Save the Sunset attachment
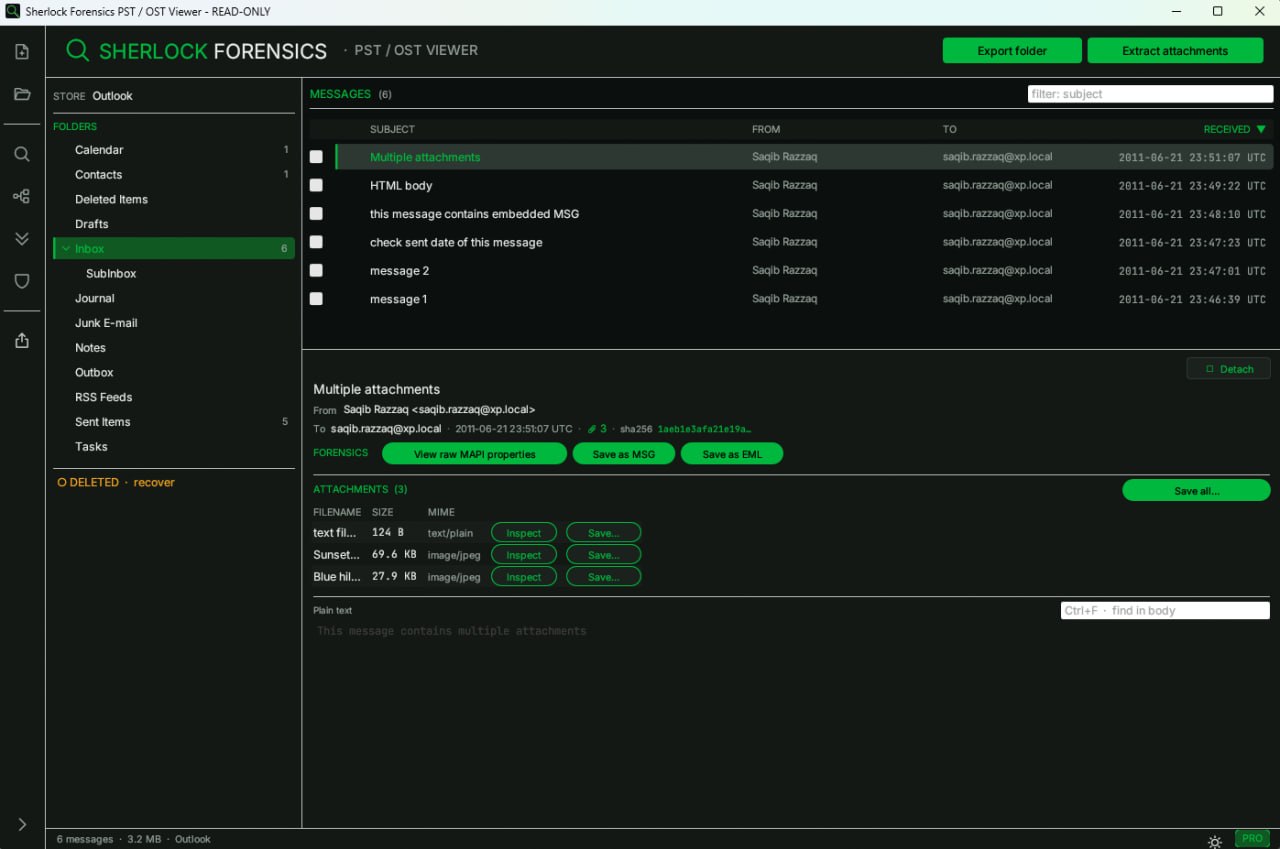 tap(603, 555)
